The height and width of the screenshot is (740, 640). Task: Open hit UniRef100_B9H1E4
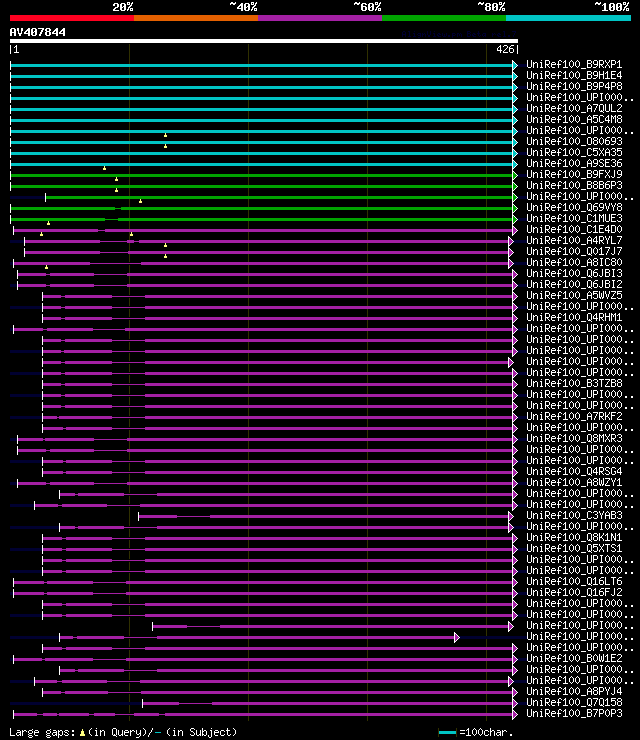[x=574, y=76]
